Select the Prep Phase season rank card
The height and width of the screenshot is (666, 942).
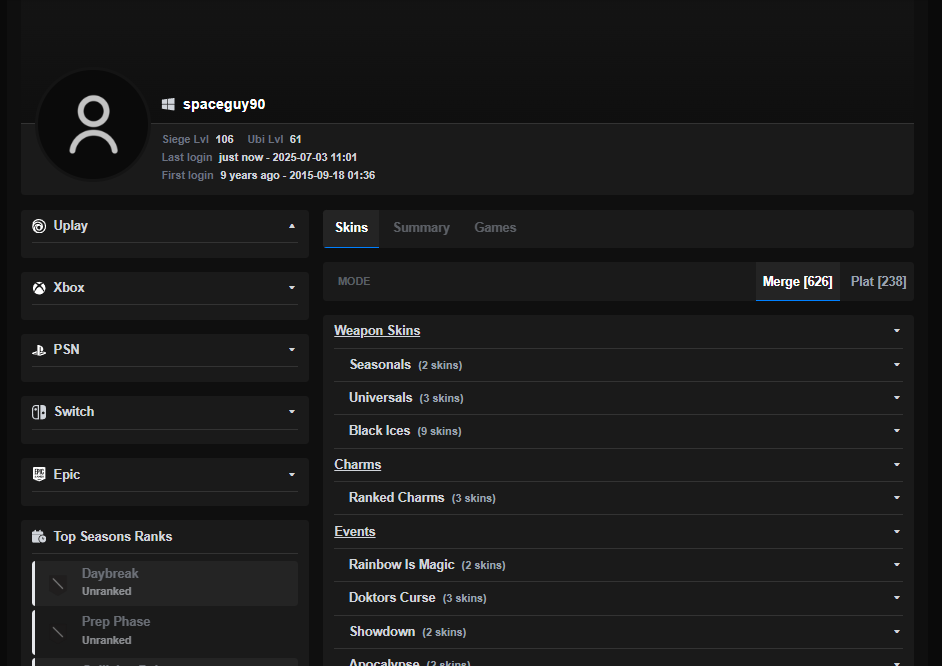165,631
